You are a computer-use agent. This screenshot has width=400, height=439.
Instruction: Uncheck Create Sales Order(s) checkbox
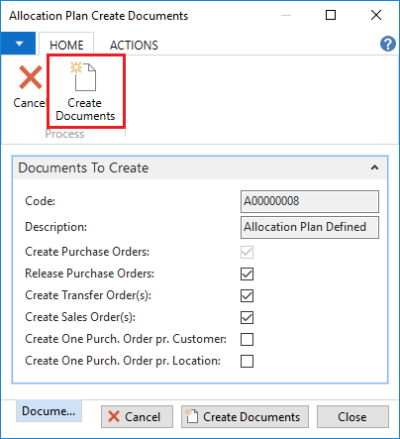(x=247, y=317)
